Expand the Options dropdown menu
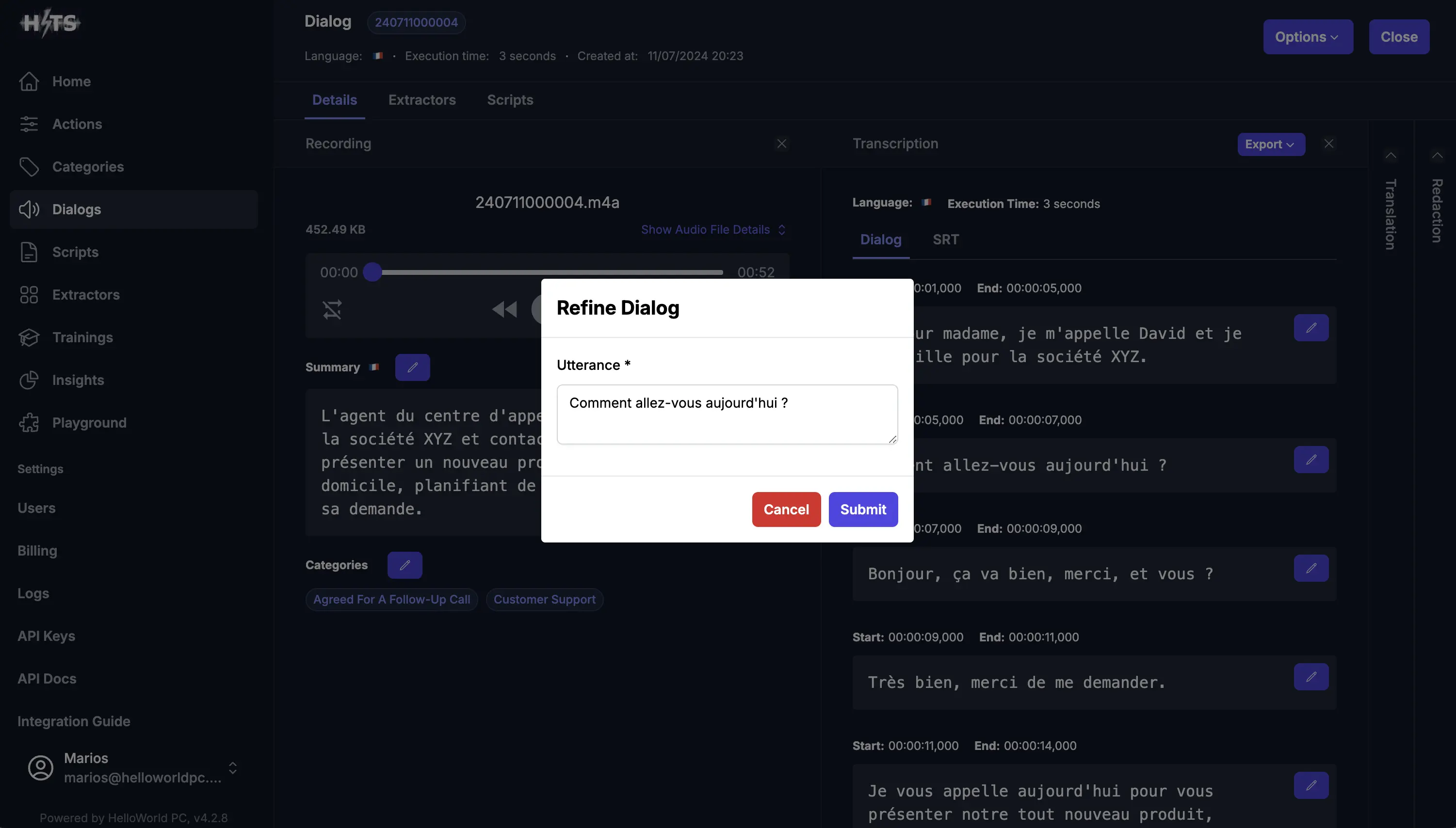1456x828 pixels. (1308, 36)
